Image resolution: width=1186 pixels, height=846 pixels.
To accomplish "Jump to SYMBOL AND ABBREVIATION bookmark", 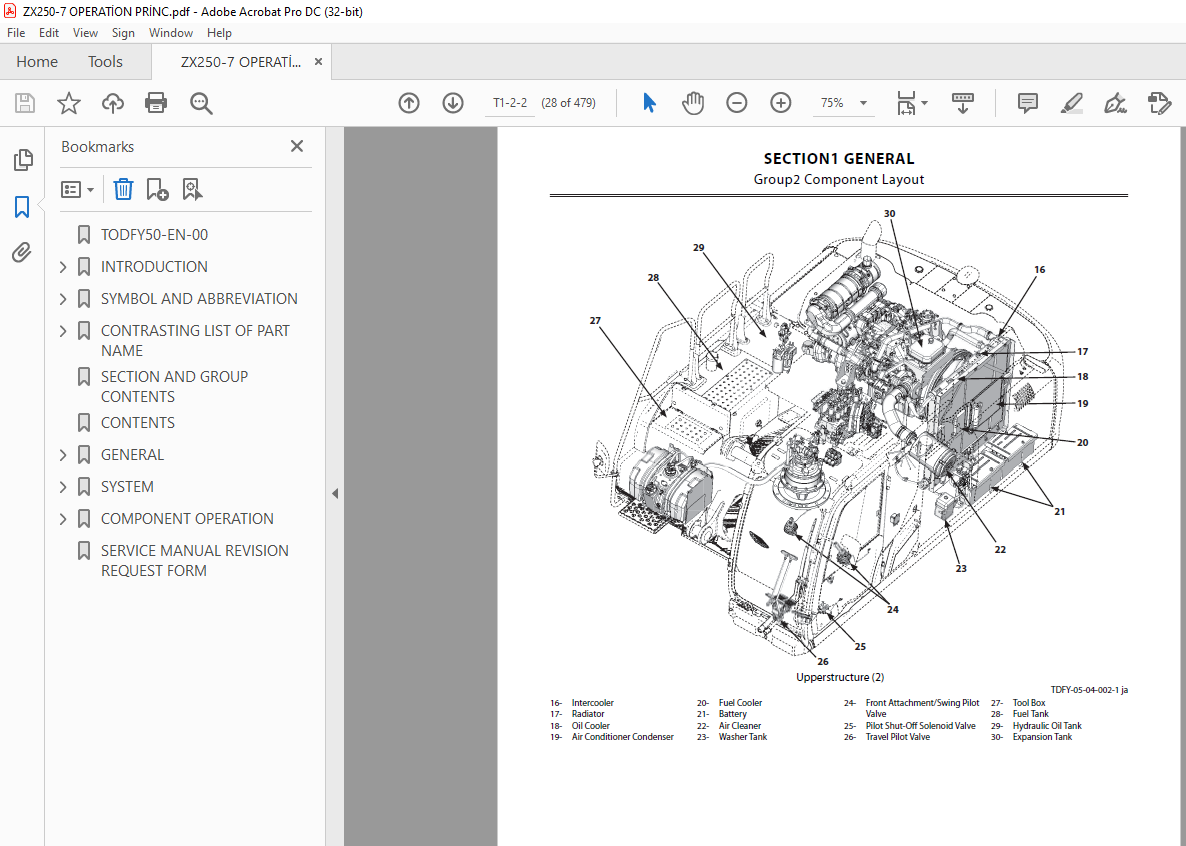I will [x=200, y=299].
